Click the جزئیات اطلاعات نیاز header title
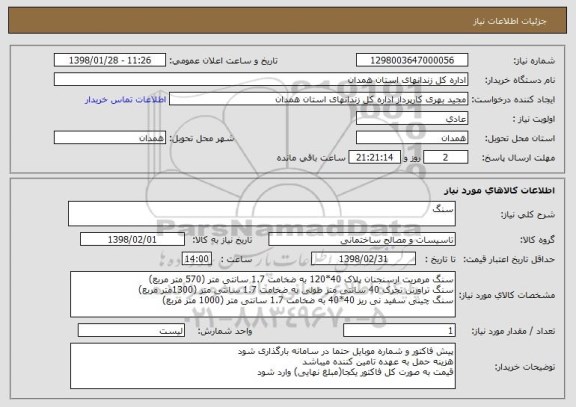This screenshot has width=576, height=407. coord(510,21)
